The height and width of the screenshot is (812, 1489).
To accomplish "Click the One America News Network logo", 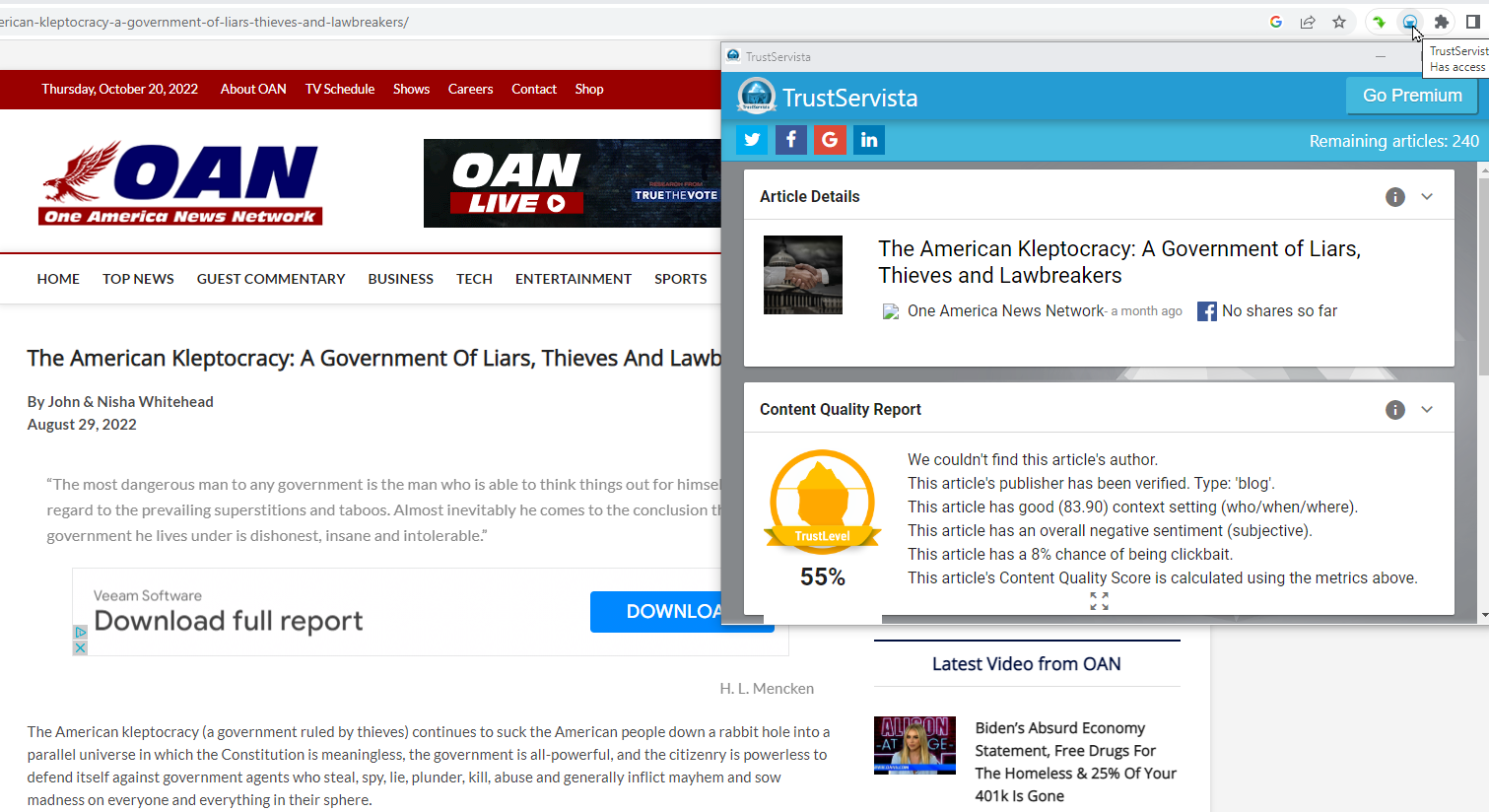I will (181, 183).
